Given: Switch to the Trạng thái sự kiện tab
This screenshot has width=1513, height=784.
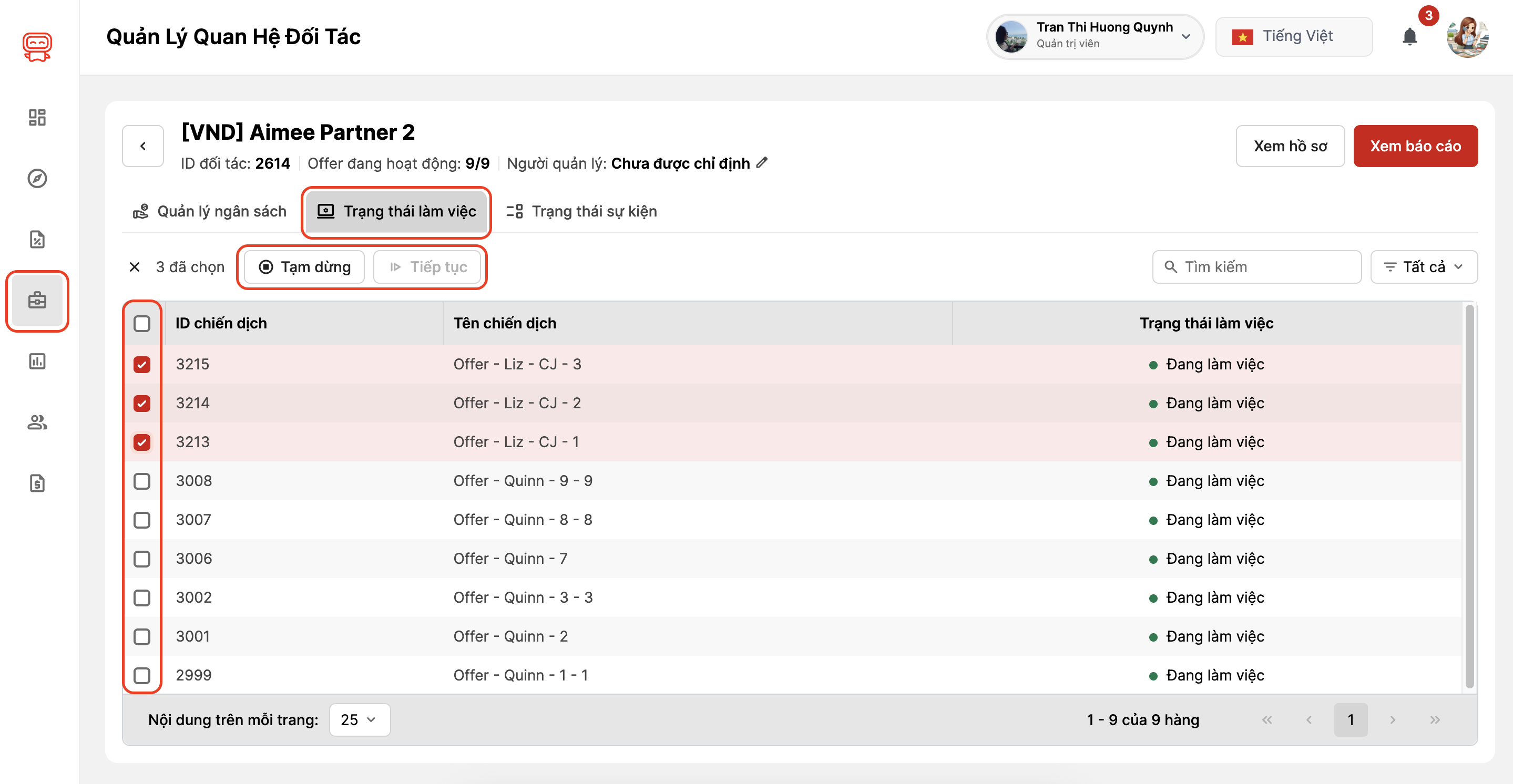Looking at the screenshot, I should (x=582, y=211).
